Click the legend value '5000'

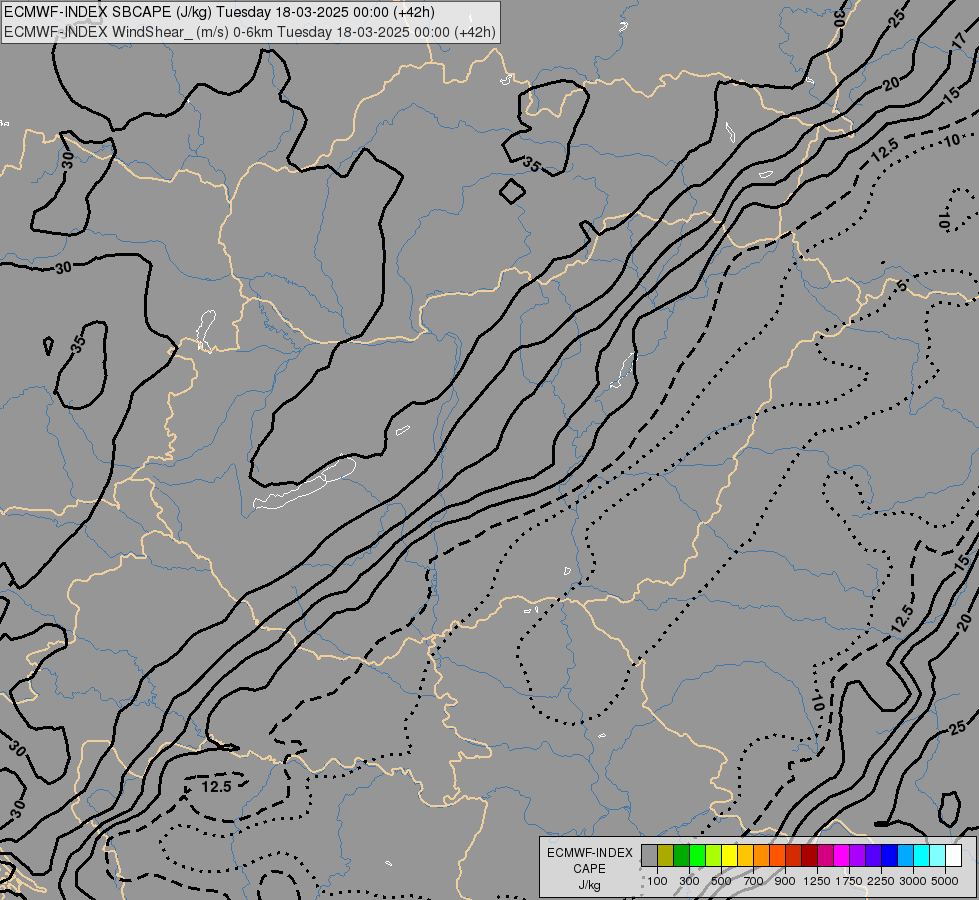pos(945,881)
